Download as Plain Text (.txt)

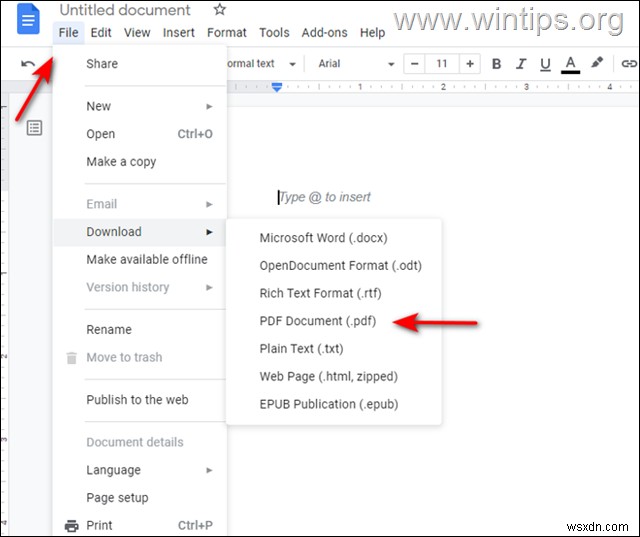(x=334, y=349)
